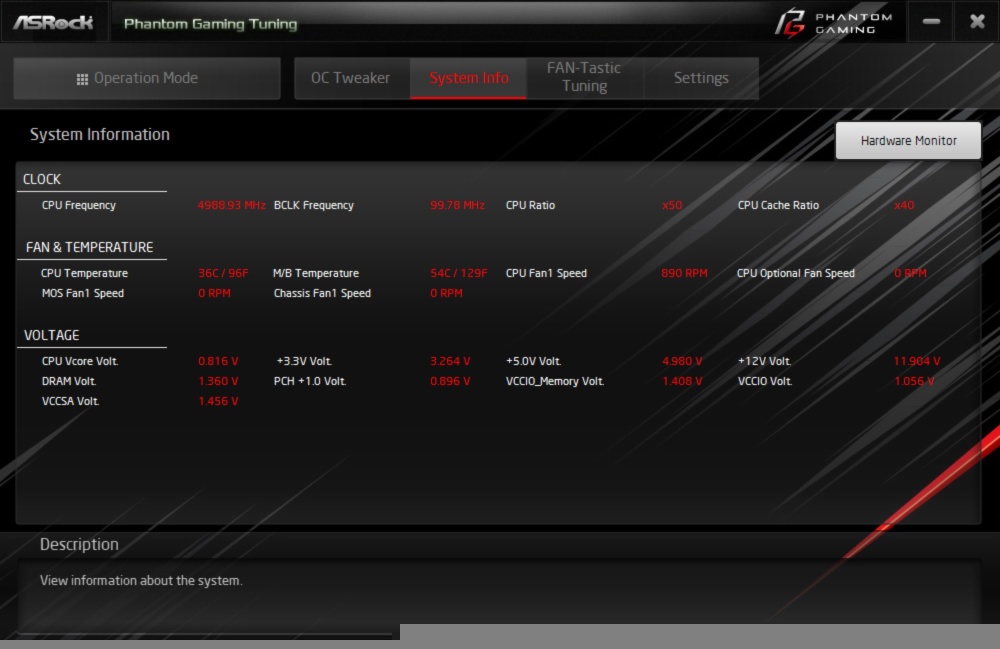Open the Hardware Monitor
The width and height of the screenshot is (1000, 649).
[908, 140]
